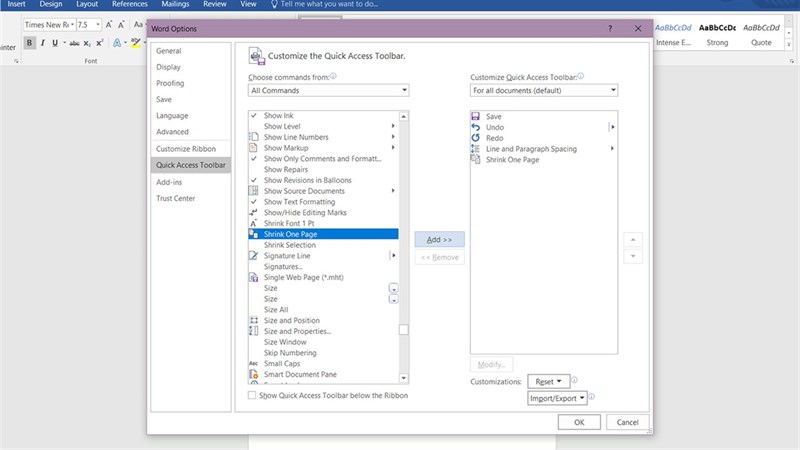Image resolution: width=800 pixels, height=450 pixels.
Task: Expand the Show Level submenu arrow
Action: pyautogui.click(x=393, y=126)
